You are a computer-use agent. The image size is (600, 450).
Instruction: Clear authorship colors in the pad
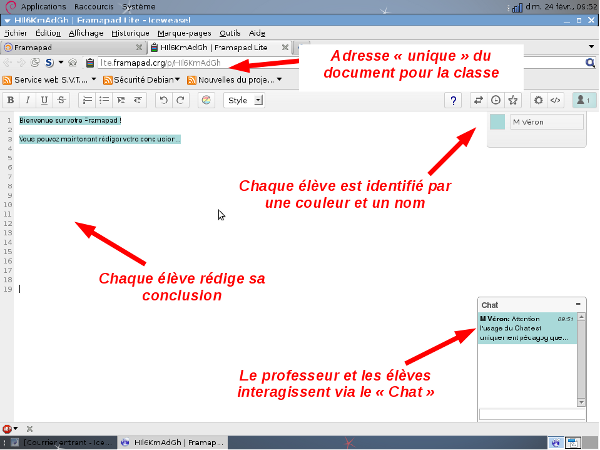point(205,100)
